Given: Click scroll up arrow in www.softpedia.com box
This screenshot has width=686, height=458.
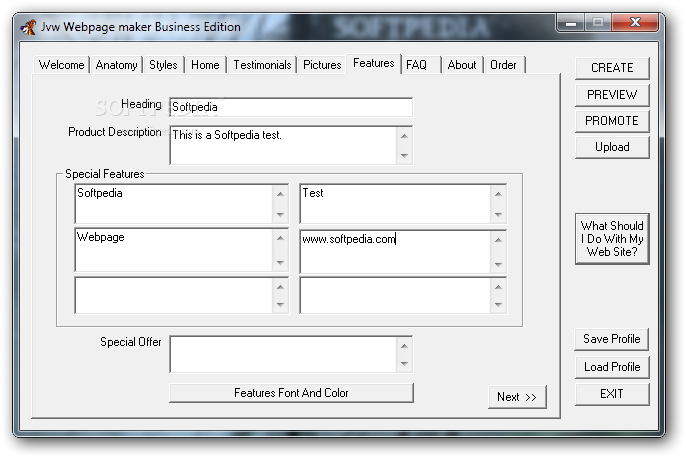Looking at the screenshot, I should click(x=498, y=241).
